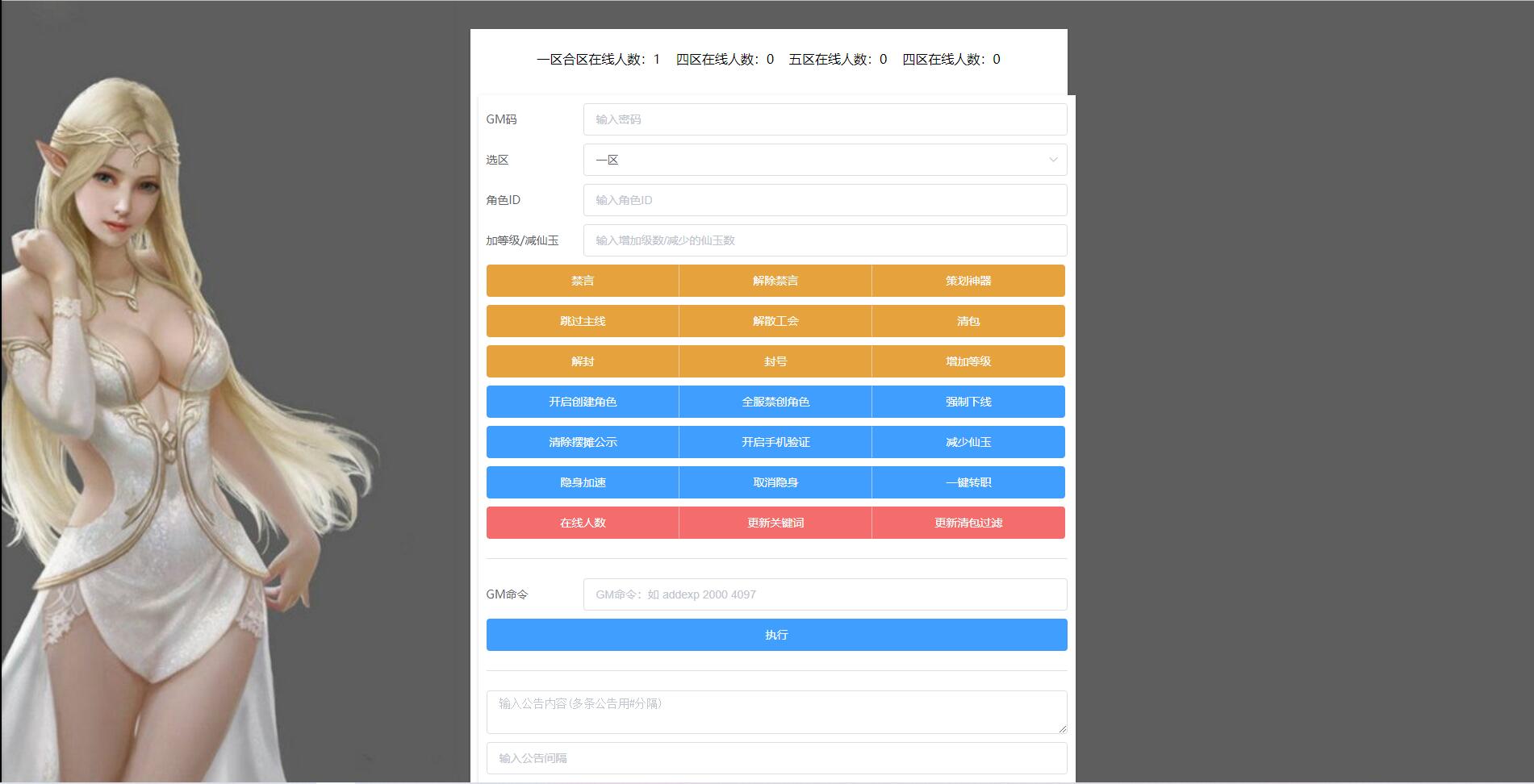1534x784 pixels.
Task: Click 增加等级 to add levels
Action: tap(968, 361)
